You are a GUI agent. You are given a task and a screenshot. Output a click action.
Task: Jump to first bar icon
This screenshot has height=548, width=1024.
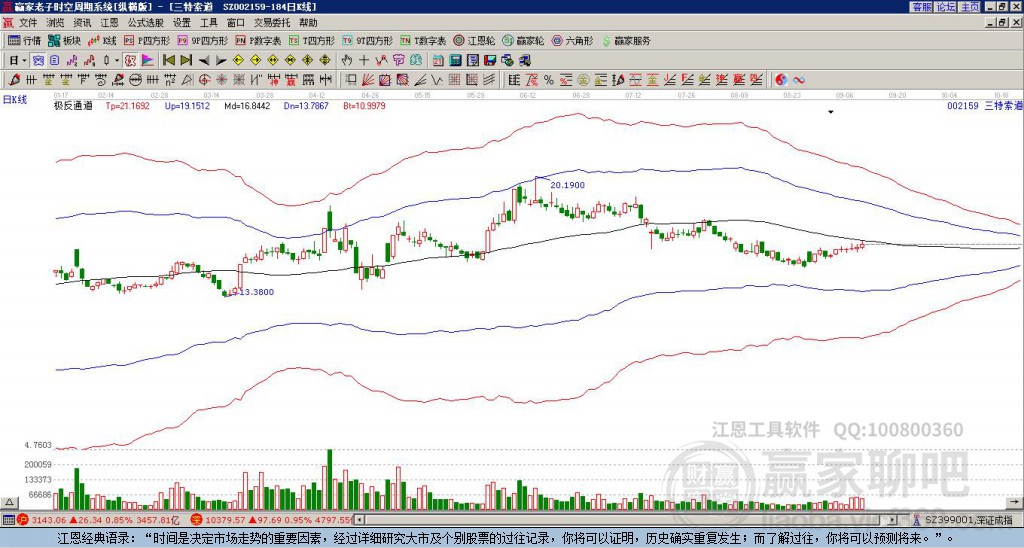(169, 60)
